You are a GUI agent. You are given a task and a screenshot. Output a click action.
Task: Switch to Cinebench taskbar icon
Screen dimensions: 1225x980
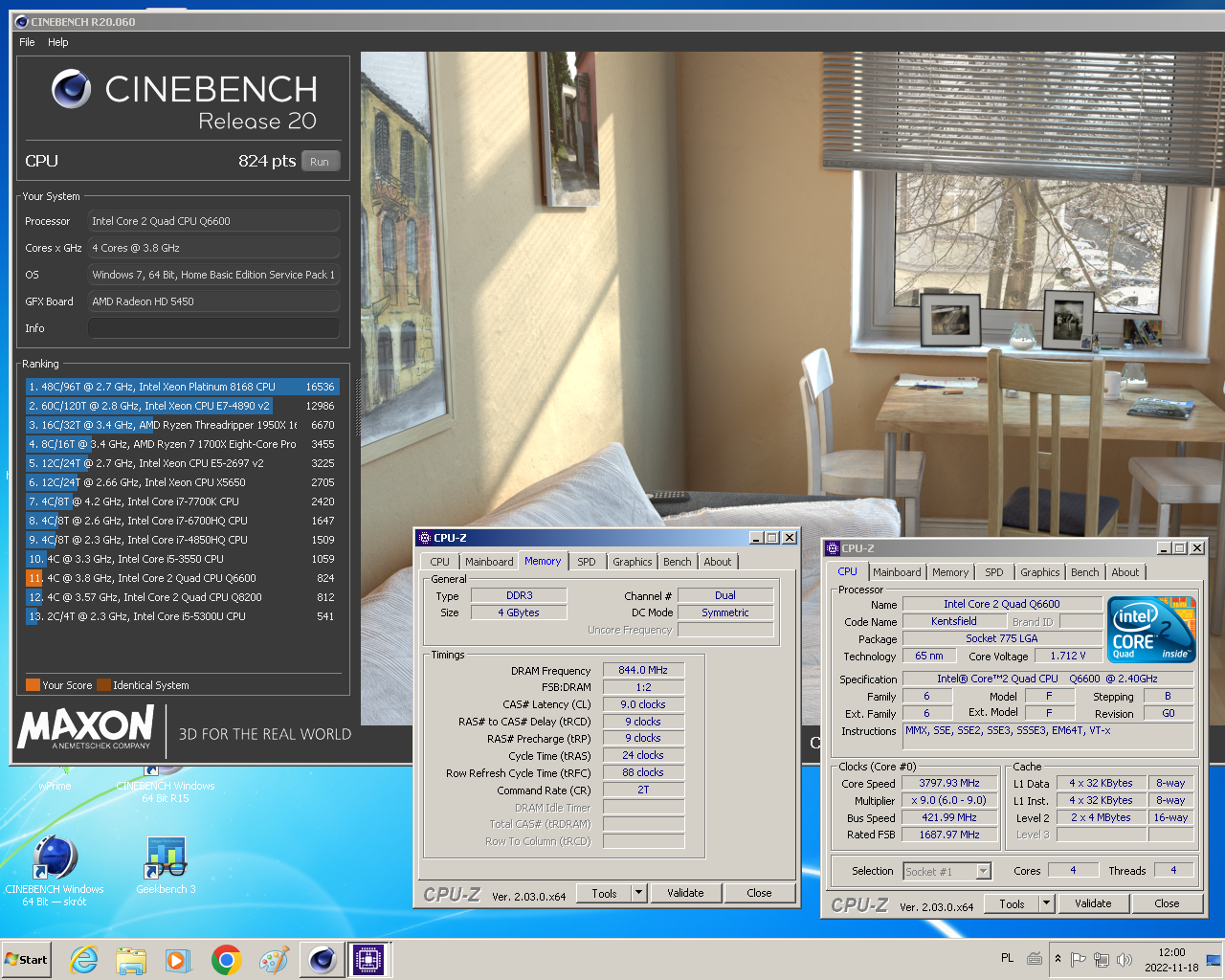coord(323,959)
